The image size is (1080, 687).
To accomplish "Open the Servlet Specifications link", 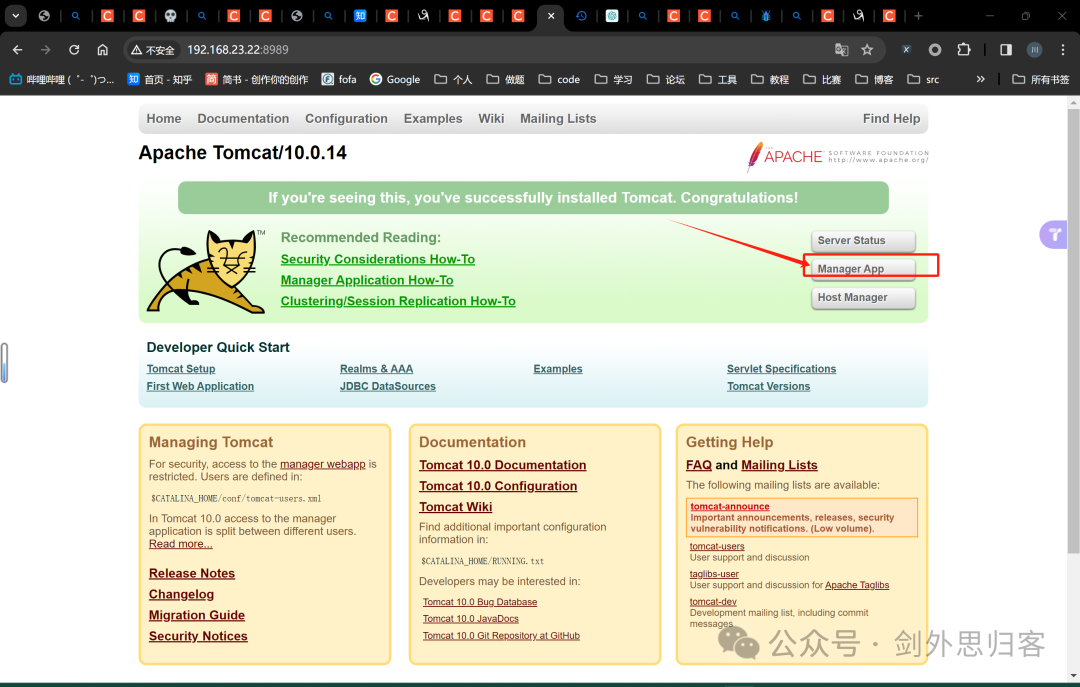I will [781, 369].
